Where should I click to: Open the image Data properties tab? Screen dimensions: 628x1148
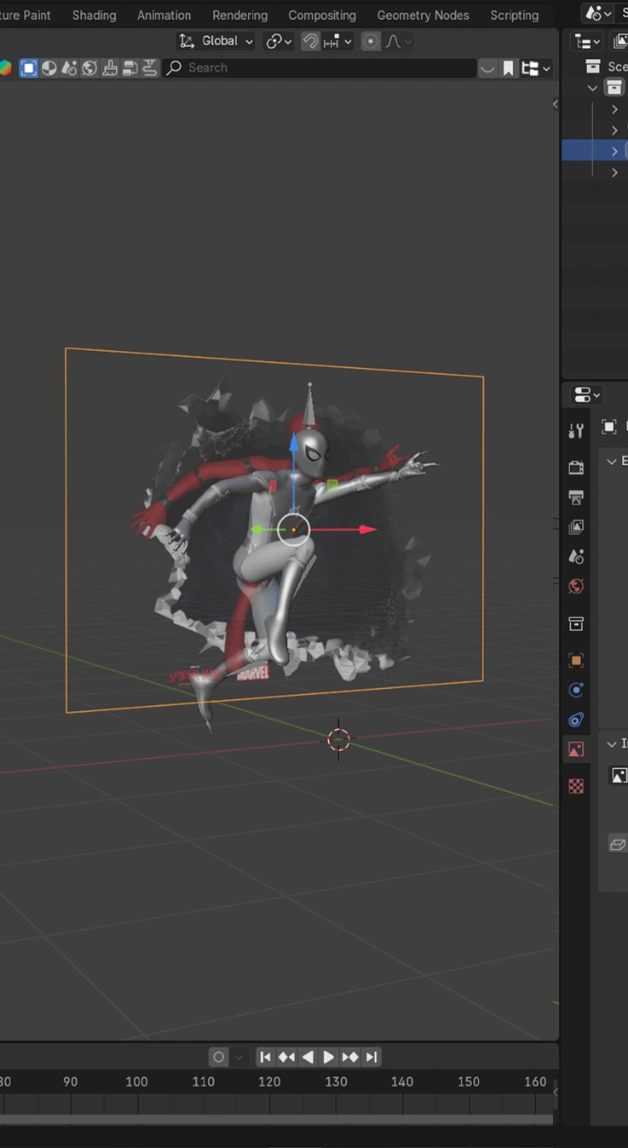click(x=576, y=750)
